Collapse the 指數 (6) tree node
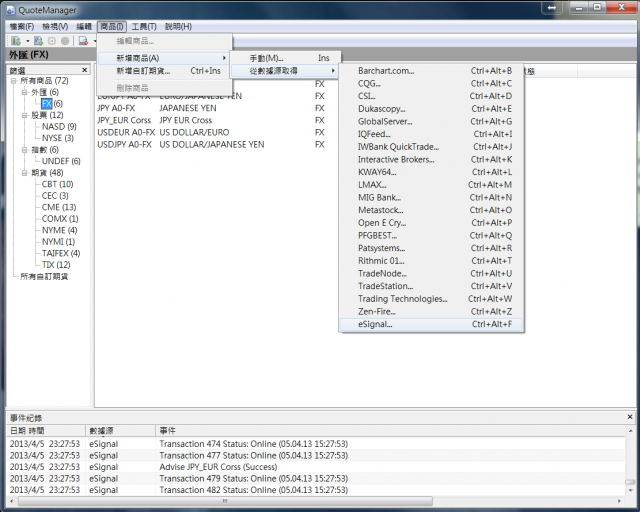This screenshot has height=512, width=640. click(x=24, y=150)
